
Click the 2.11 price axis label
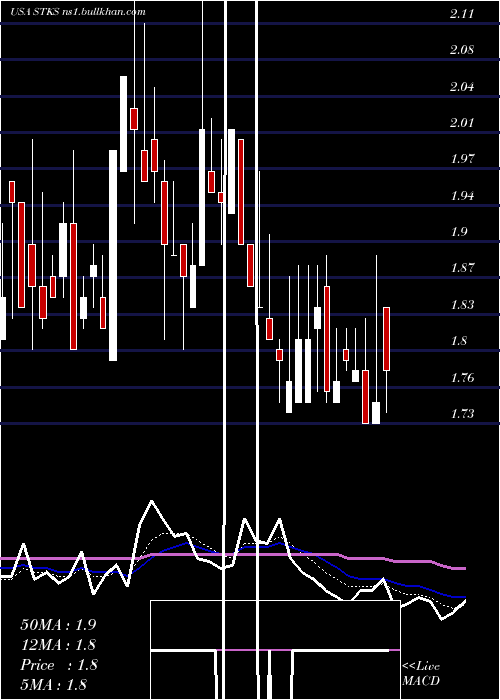point(462,14)
